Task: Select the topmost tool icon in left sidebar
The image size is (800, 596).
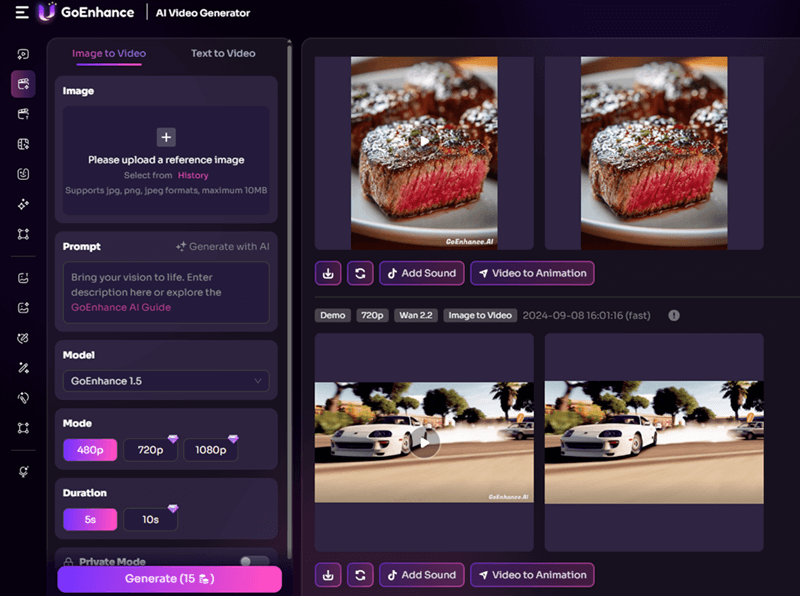Action: point(21,54)
